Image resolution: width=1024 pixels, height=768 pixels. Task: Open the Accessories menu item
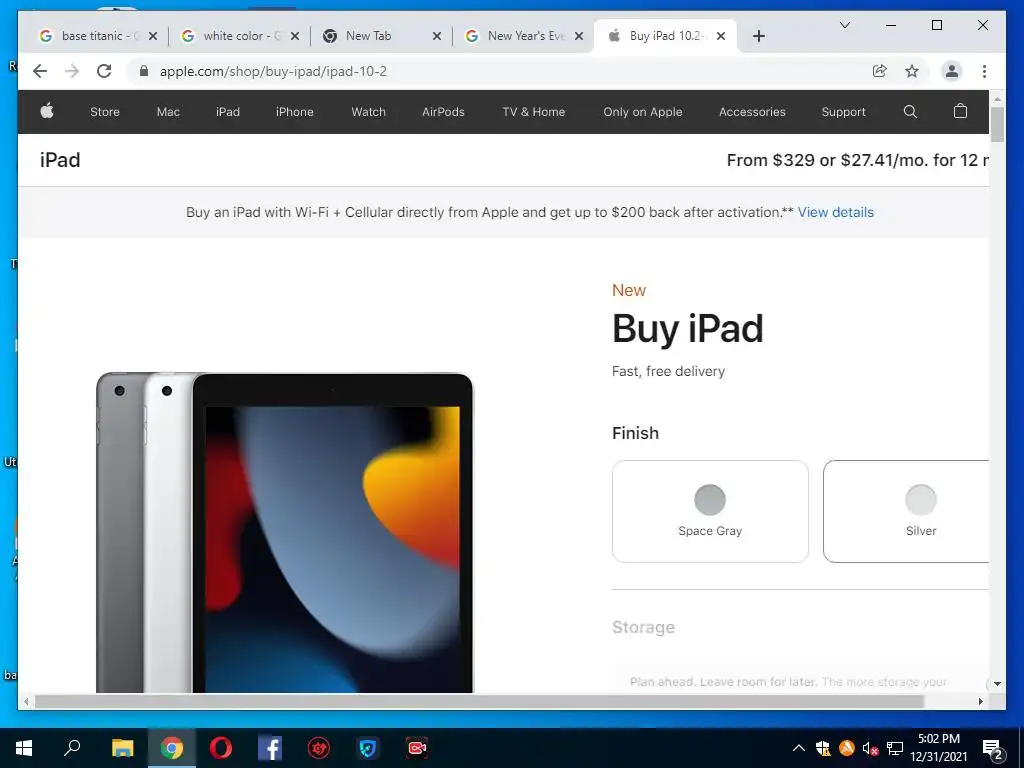pyautogui.click(x=752, y=112)
